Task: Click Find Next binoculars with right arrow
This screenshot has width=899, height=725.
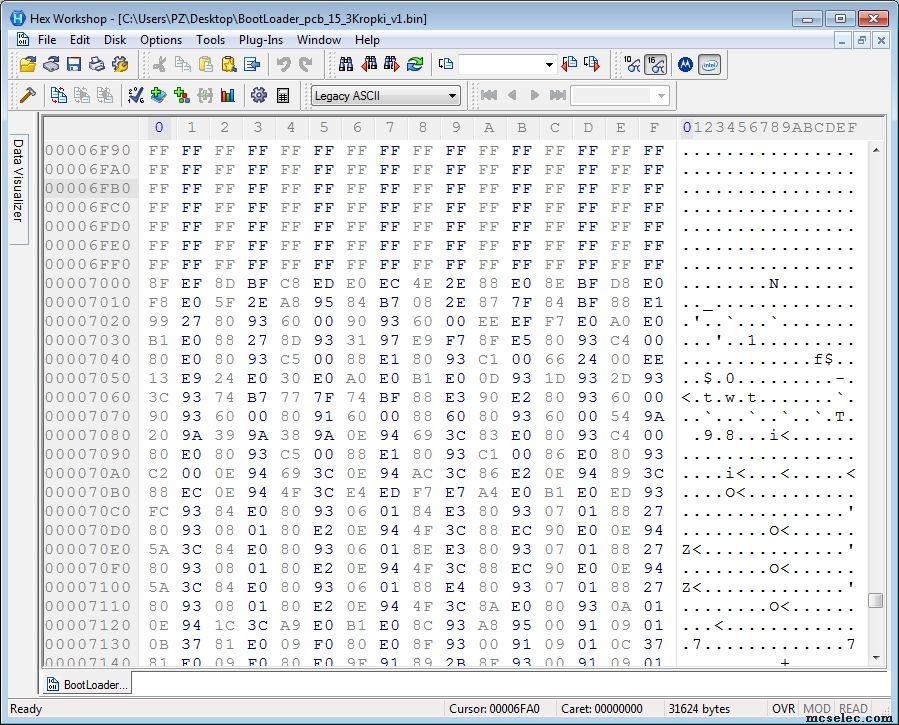Action: tap(392, 64)
